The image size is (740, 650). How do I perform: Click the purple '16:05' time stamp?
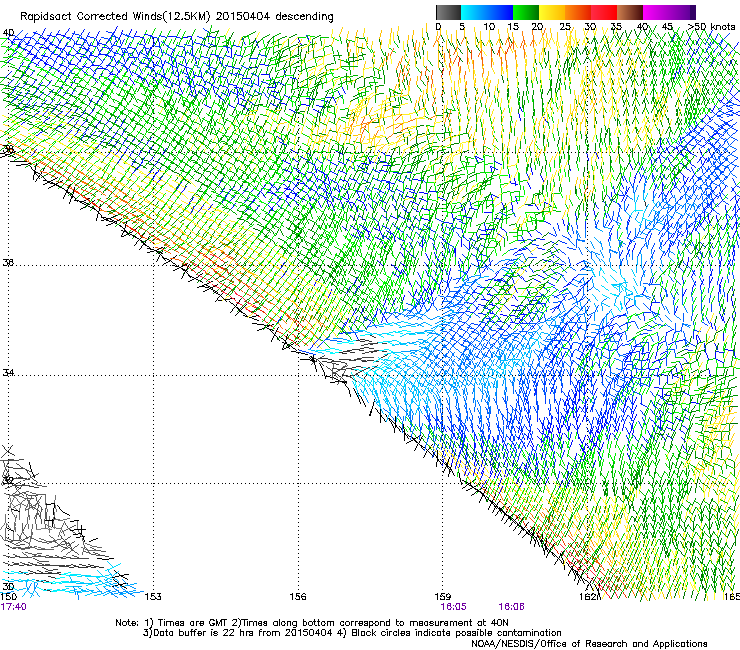pyautogui.click(x=453, y=607)
